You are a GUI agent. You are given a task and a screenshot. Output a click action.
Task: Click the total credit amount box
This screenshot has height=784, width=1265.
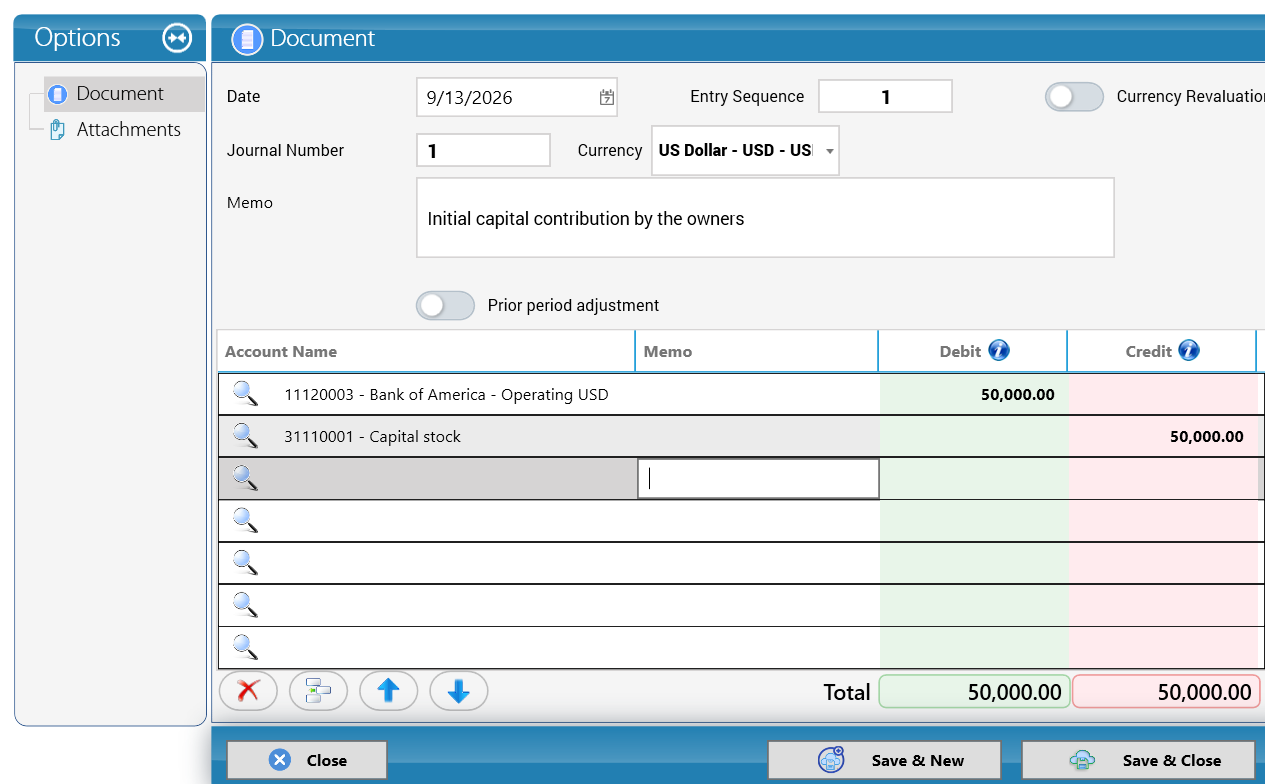(x=1166, y=692)
